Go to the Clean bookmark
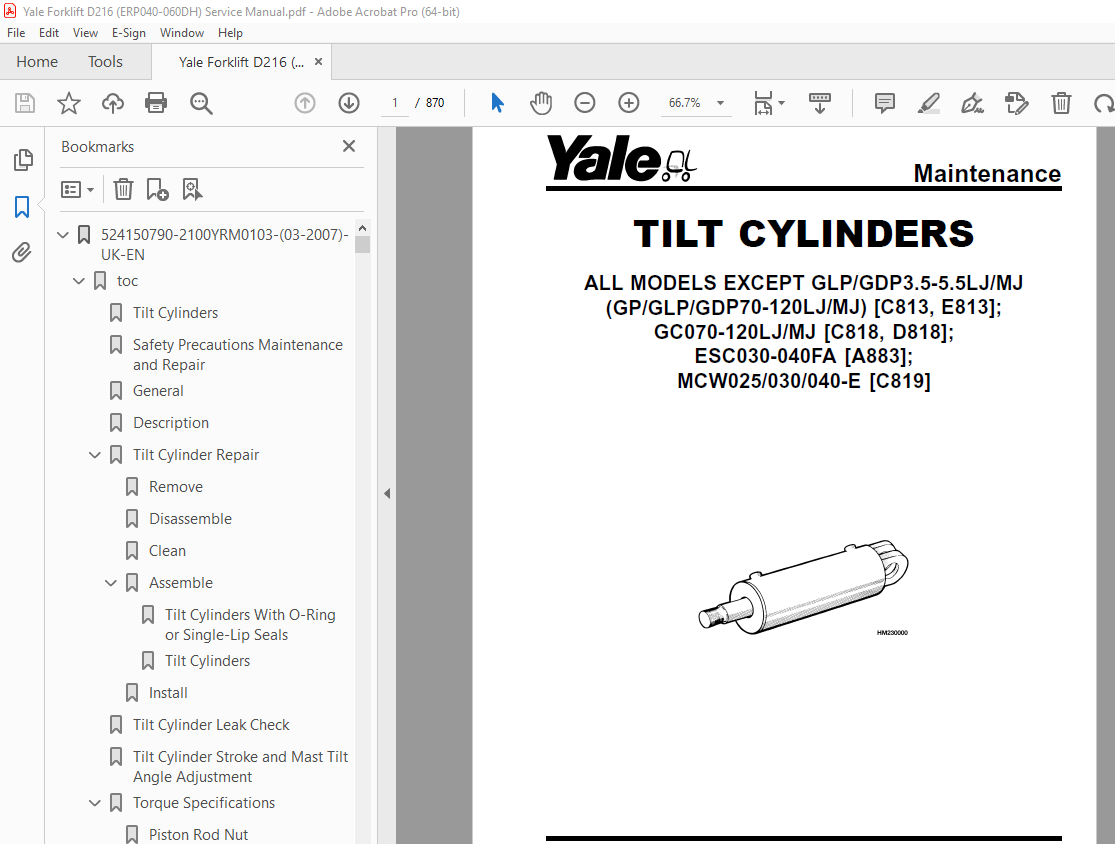 coord(167,551)
